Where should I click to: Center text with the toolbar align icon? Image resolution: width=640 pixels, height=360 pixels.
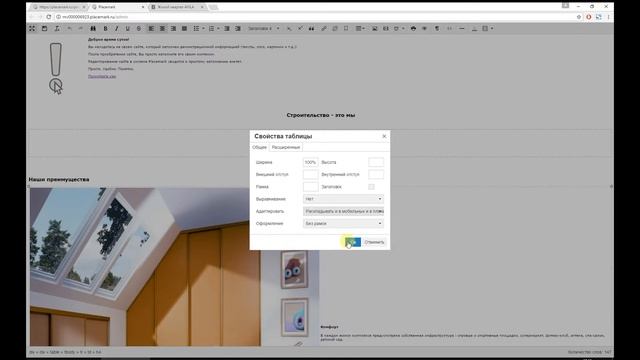pos(162,29)
